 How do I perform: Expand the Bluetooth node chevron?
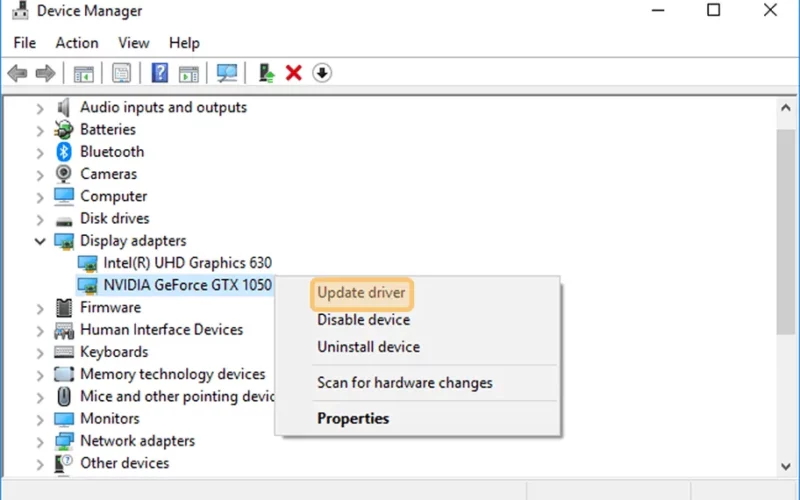(40, 153)
